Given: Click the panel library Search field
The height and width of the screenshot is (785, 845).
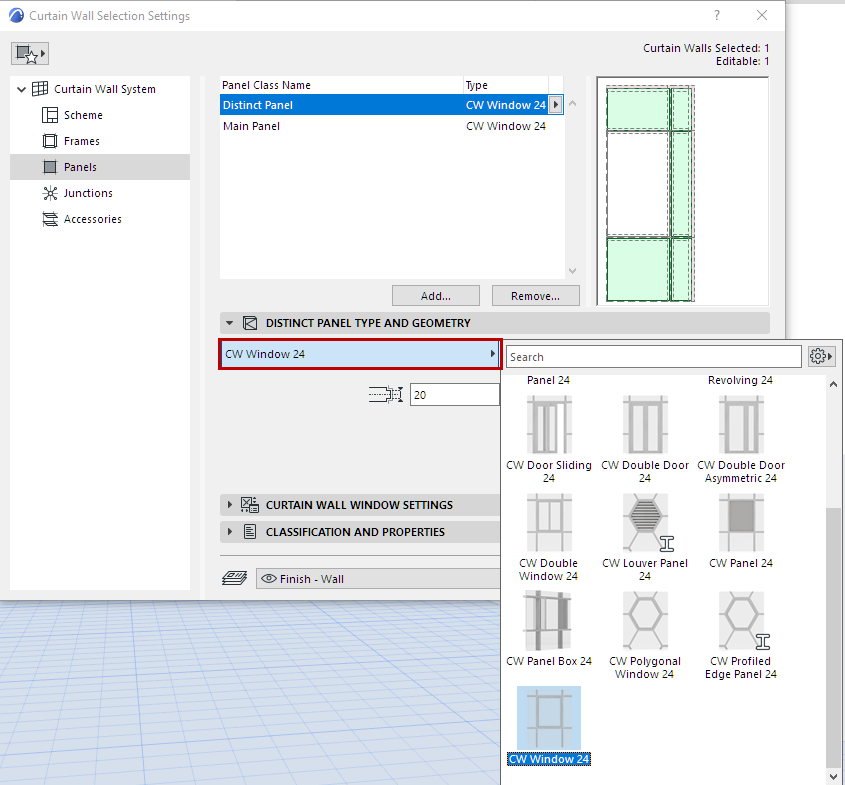Looking at the screenshot, I should point(654,357).
